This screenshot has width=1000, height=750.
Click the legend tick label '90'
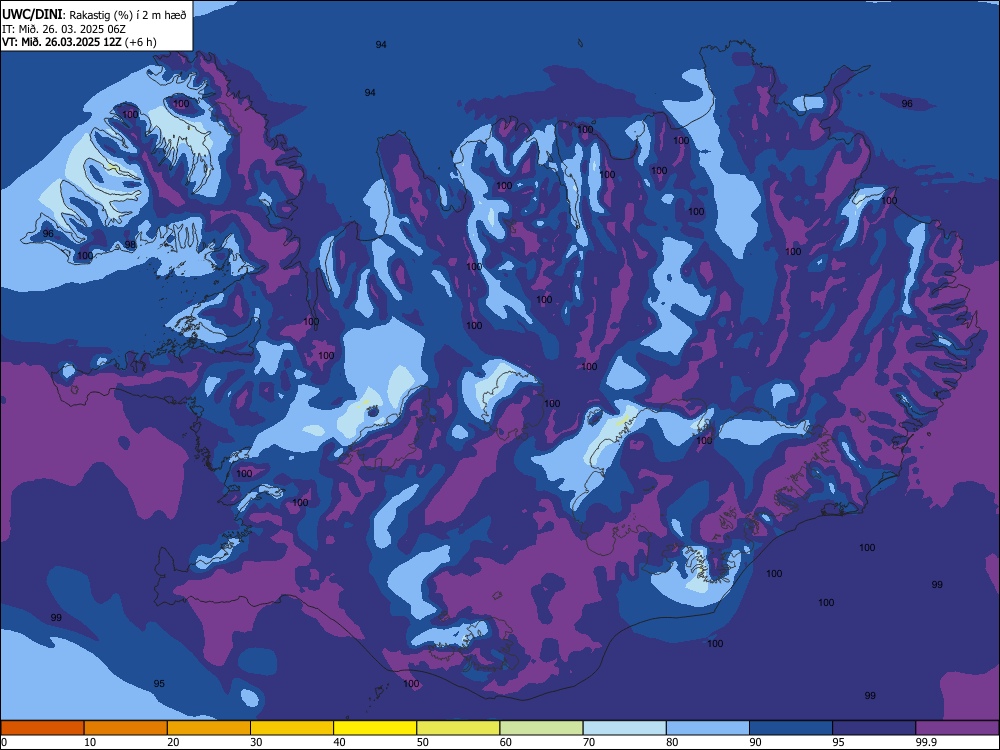pyautogui.click(x=756, y=742)
